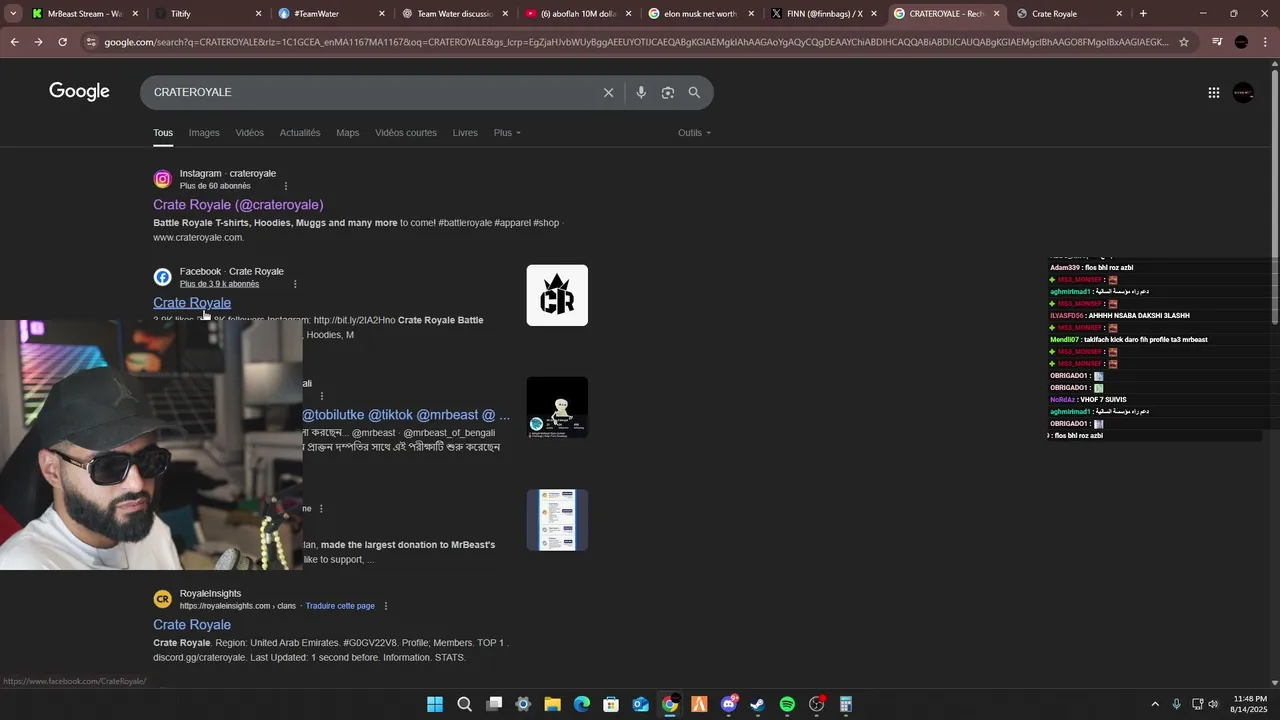Go to the Google logo homepage

(79, 92)
